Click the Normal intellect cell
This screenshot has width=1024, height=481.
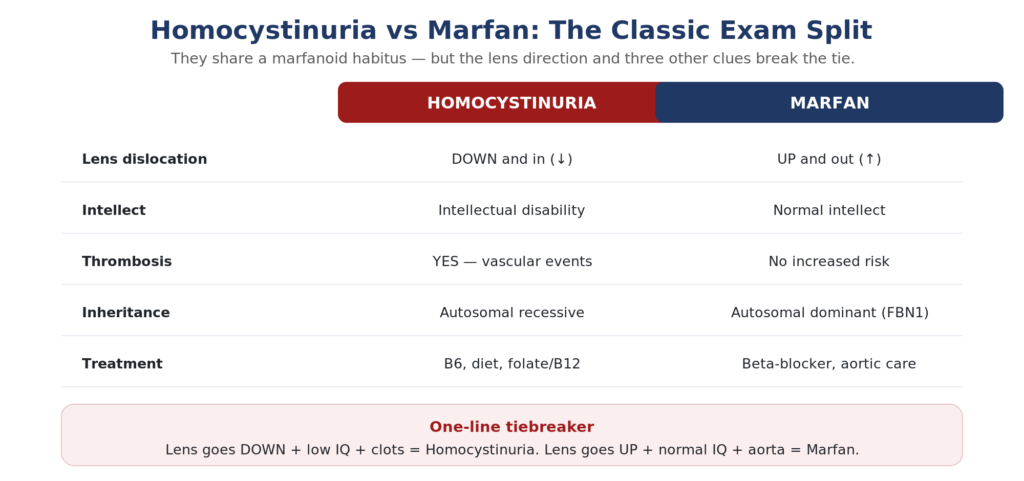click(x=829, y=210)
